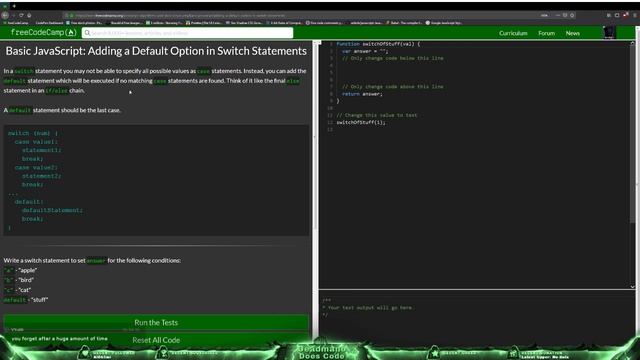Open the Curriculum page
This screenshot has width=640, height=360.
pos(513,33)
